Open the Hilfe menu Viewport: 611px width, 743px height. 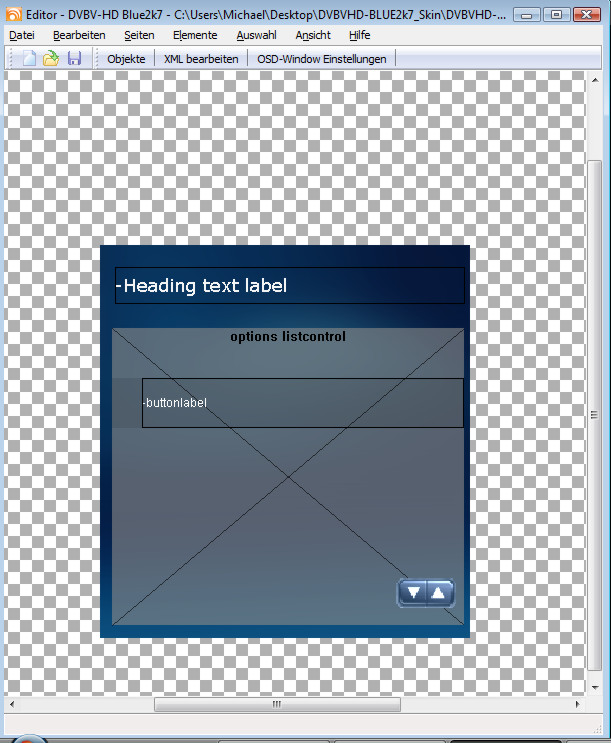[x=359, y=35]
